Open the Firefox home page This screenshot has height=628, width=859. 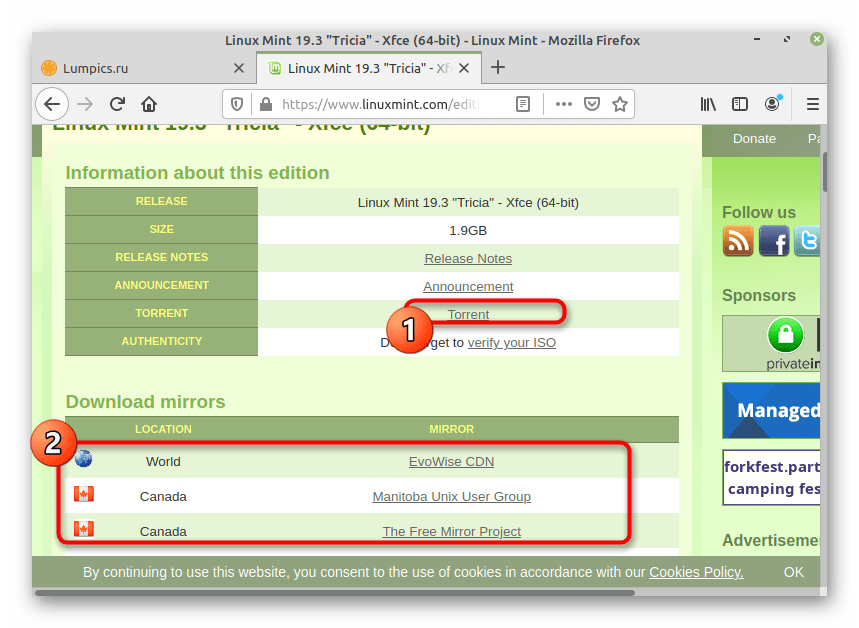pos(149,104)
